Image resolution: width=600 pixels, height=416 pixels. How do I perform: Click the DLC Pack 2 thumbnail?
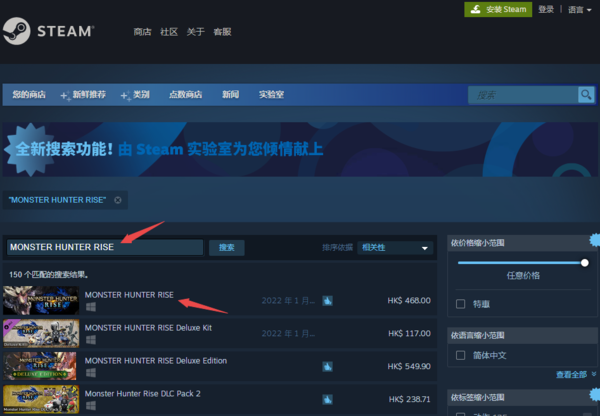(x=41, y=399)
